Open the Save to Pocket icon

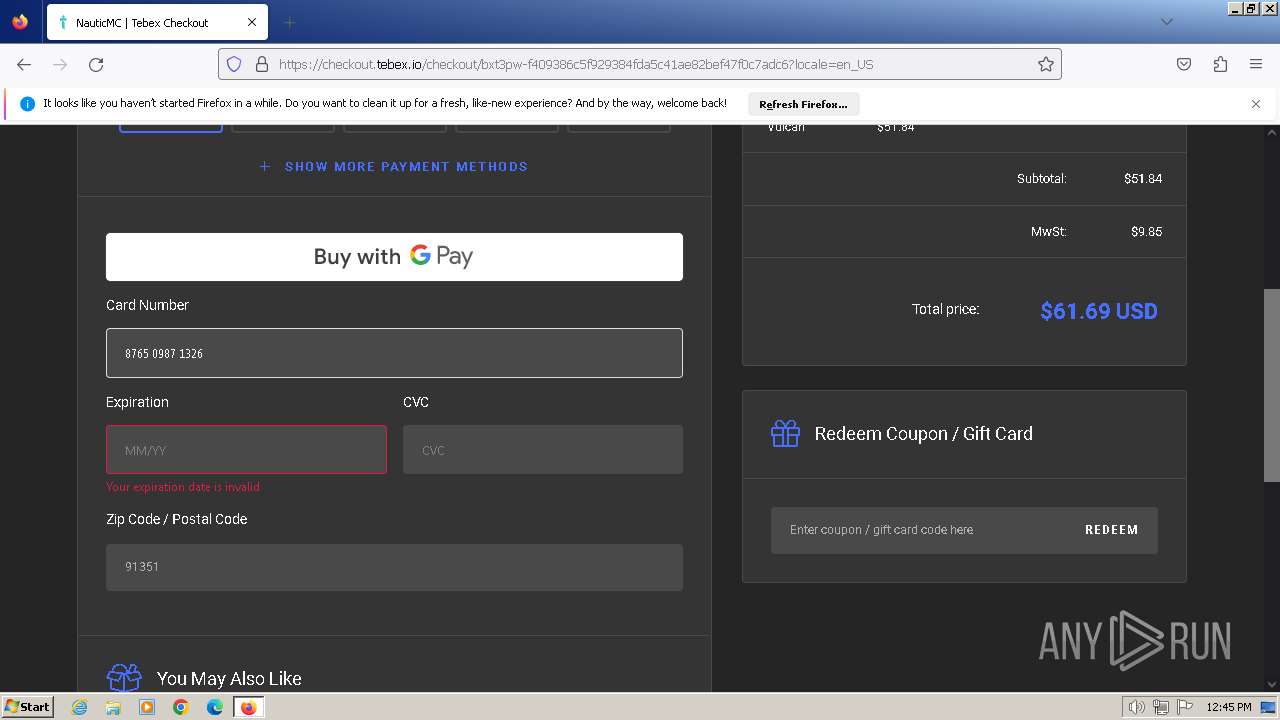(1184, 64)
